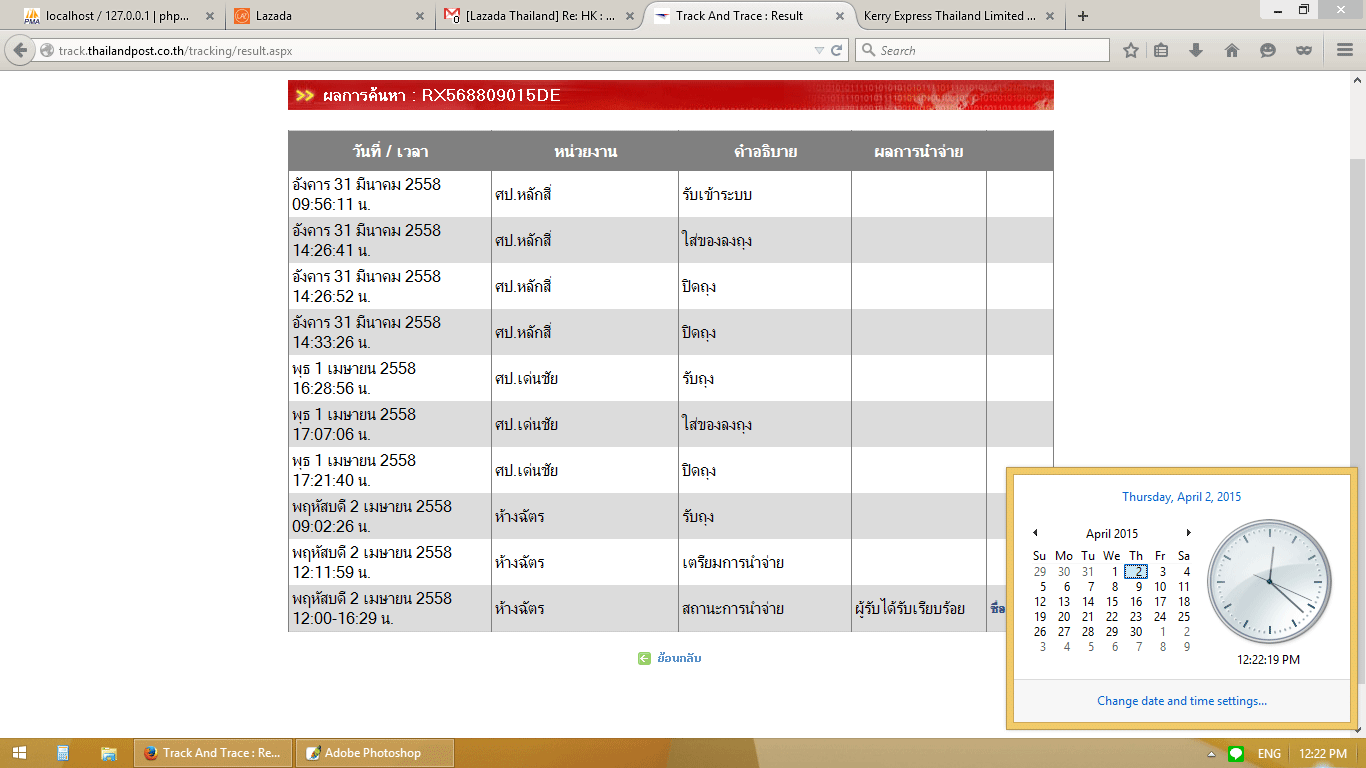This screenshot has width=1366, height=768.
Task: Select April 15 in the calendar
Action: click(1112, 602)
